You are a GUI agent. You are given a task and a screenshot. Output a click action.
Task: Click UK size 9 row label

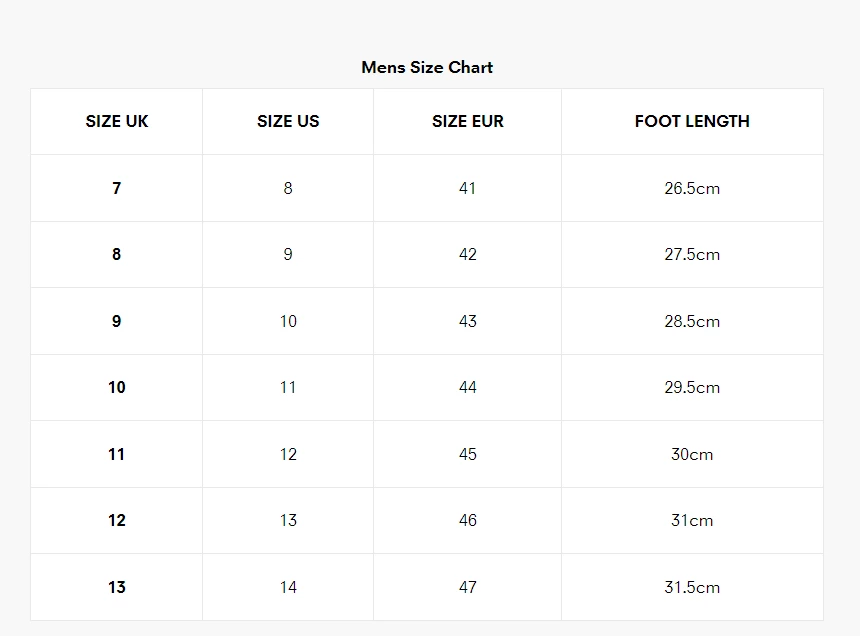click(117, 321)
